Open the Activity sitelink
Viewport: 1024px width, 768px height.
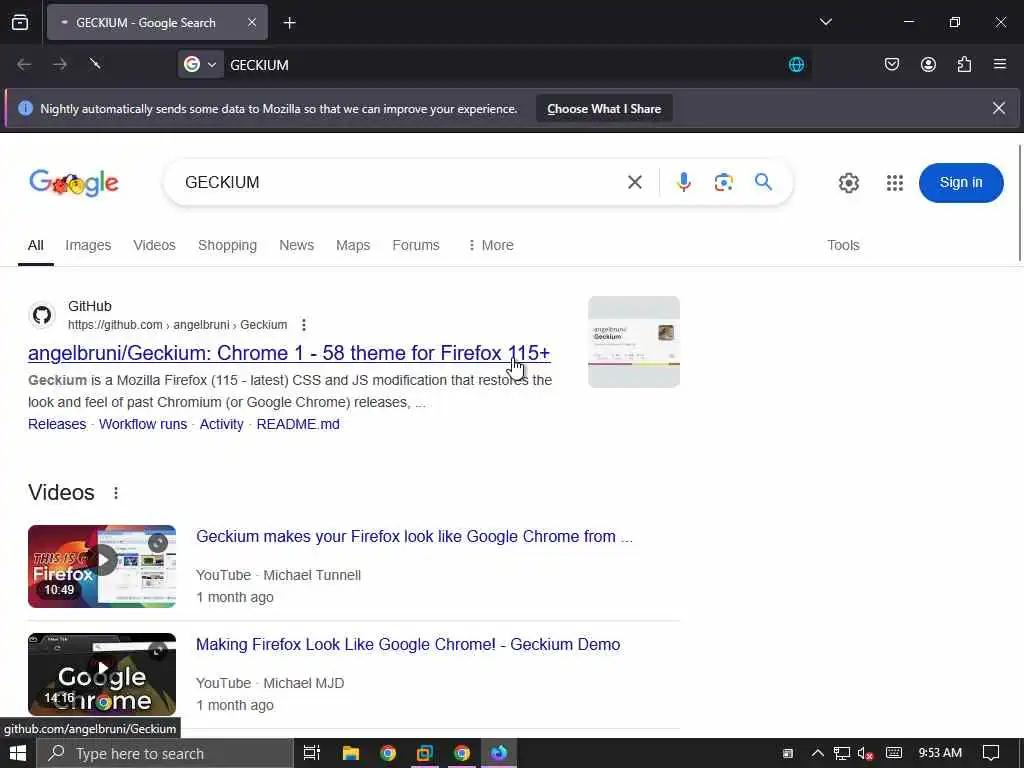[221, 424]
